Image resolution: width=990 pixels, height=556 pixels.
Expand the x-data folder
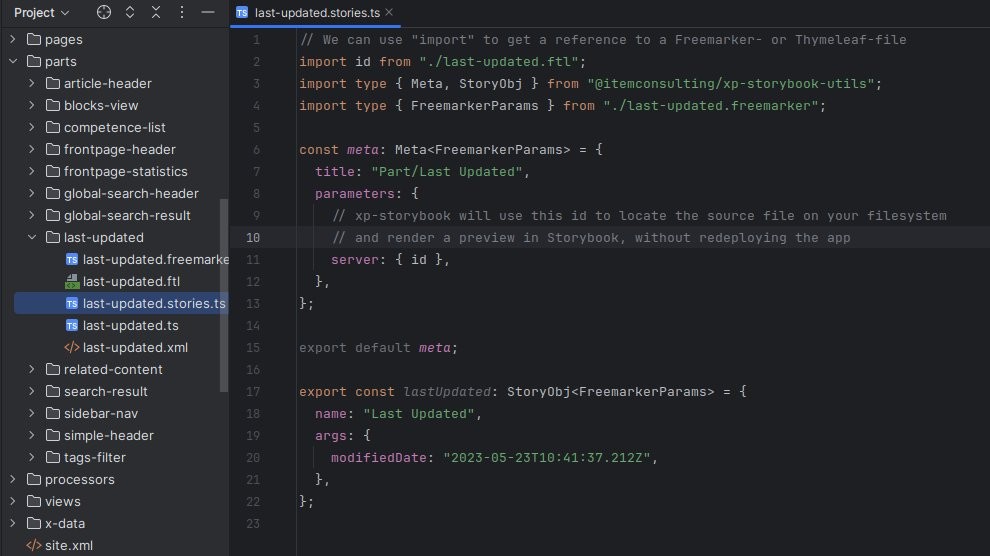(13, 523)
